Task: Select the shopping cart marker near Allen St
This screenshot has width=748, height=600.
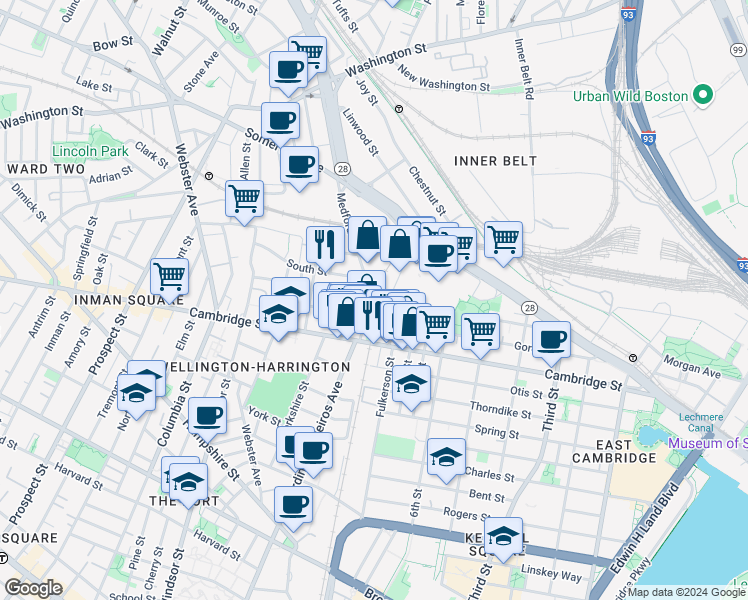Action: point(244,198)
